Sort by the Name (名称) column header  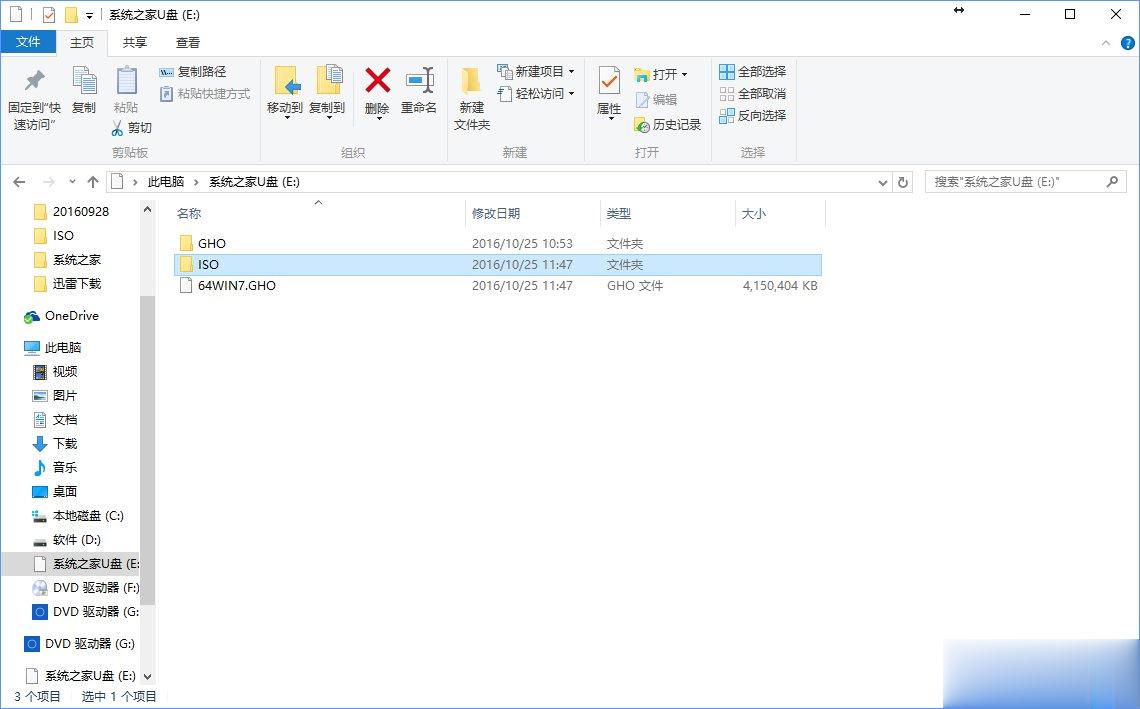click(189, 214)
